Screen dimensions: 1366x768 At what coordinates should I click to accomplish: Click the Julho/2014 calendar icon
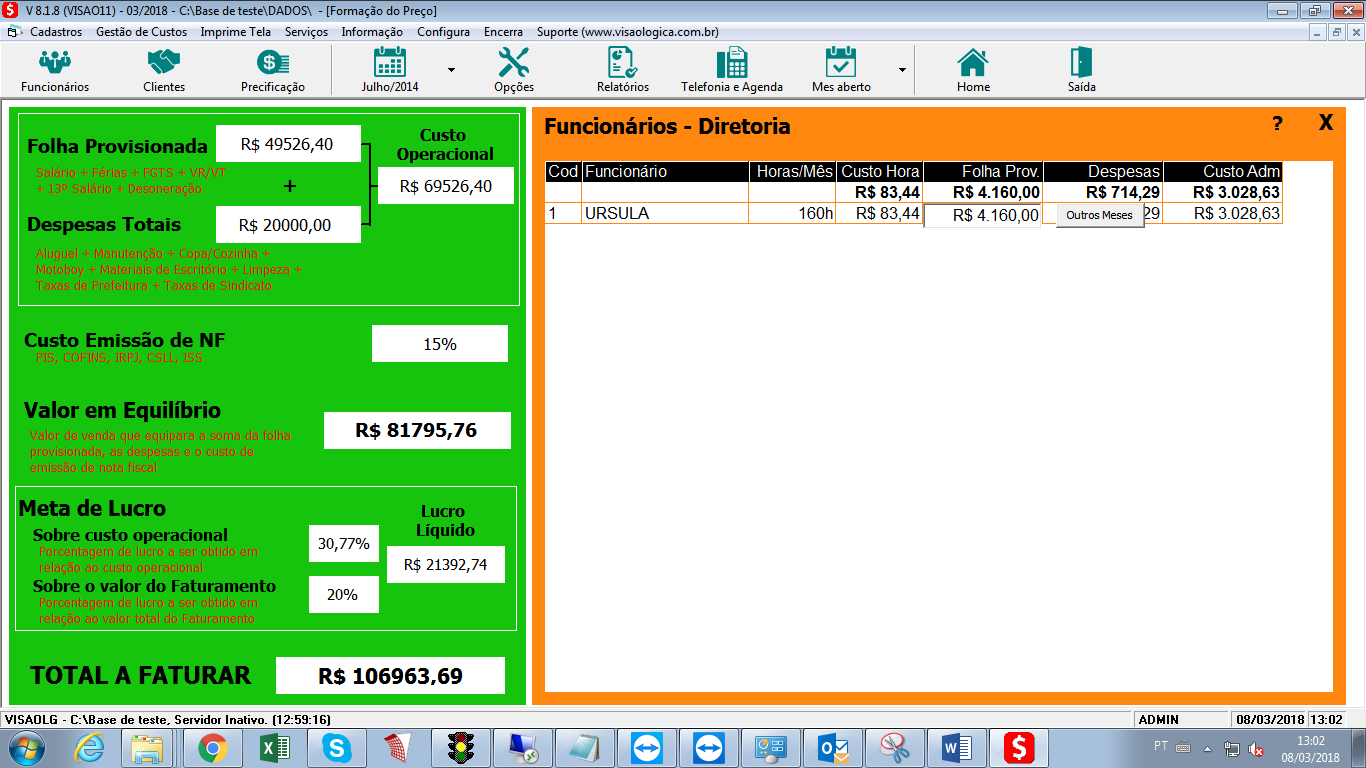390,62
